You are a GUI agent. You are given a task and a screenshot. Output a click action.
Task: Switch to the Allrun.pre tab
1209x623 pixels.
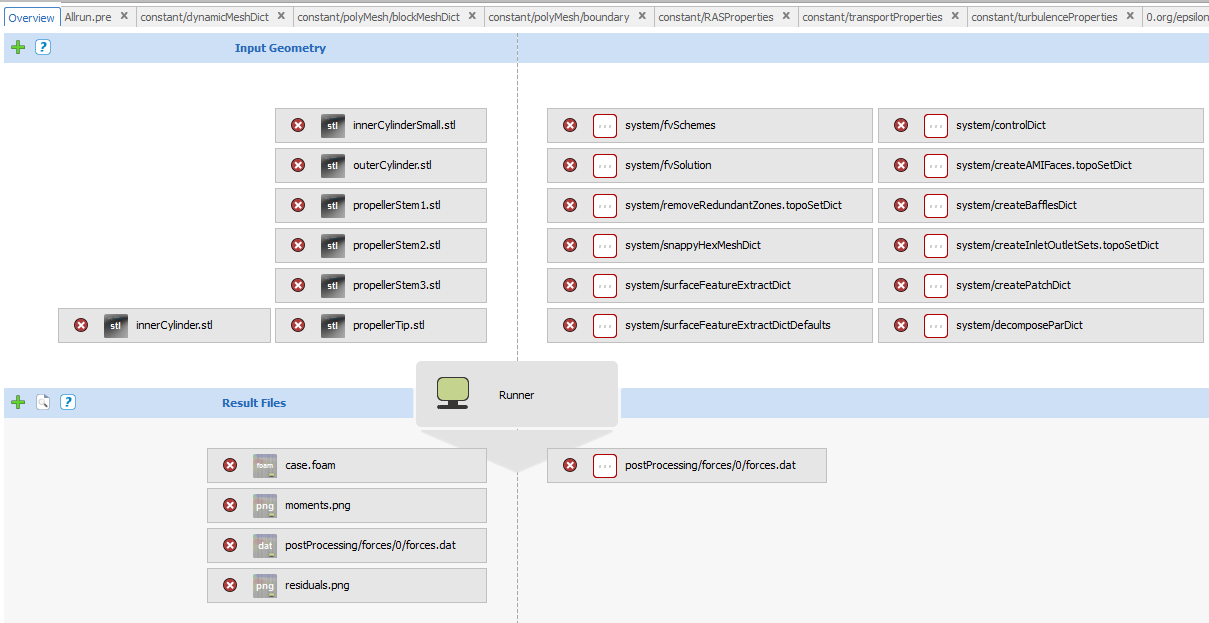click(88, 17)
